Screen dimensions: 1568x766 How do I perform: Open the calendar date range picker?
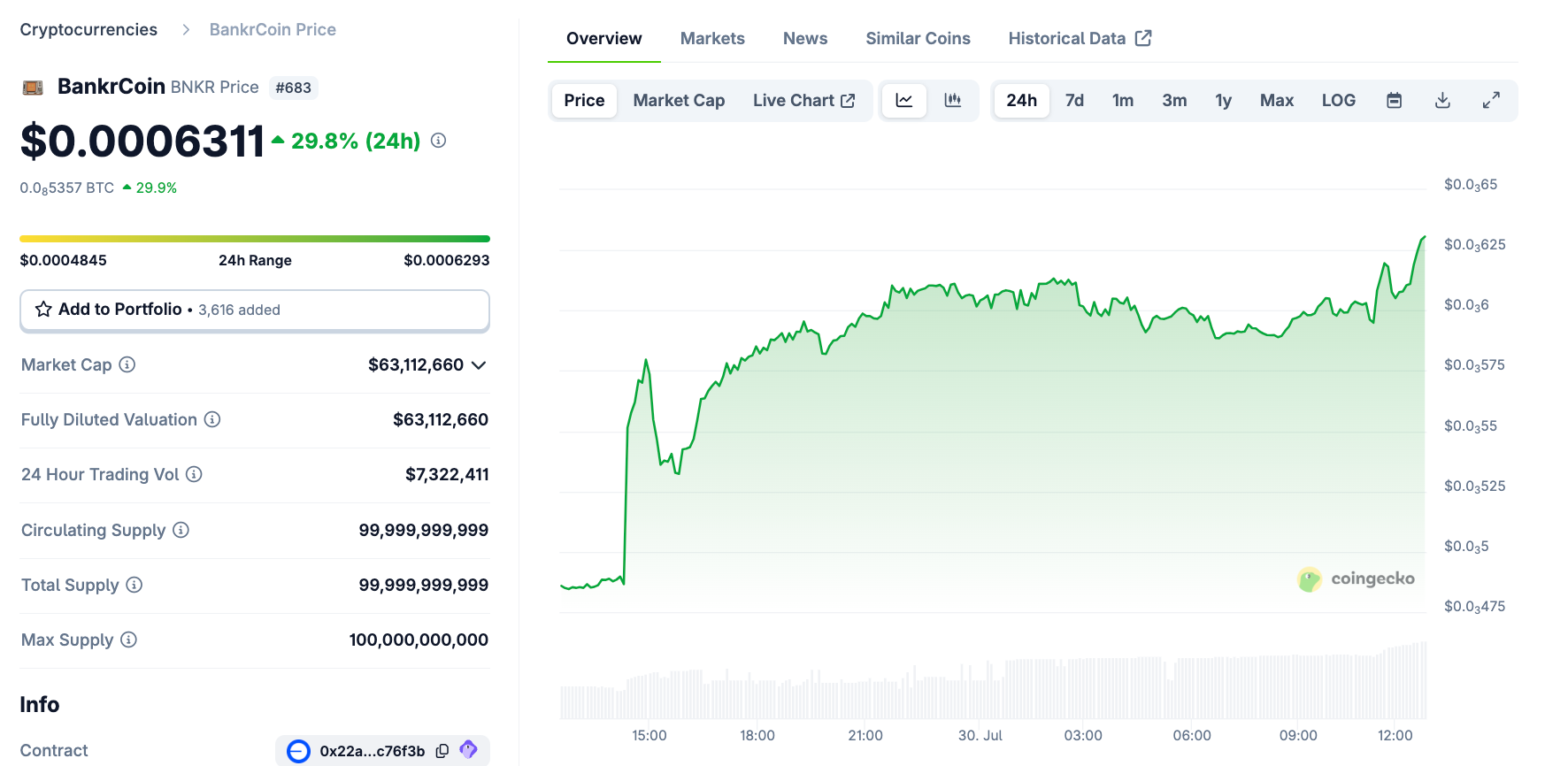click(x=1394, y=101)
